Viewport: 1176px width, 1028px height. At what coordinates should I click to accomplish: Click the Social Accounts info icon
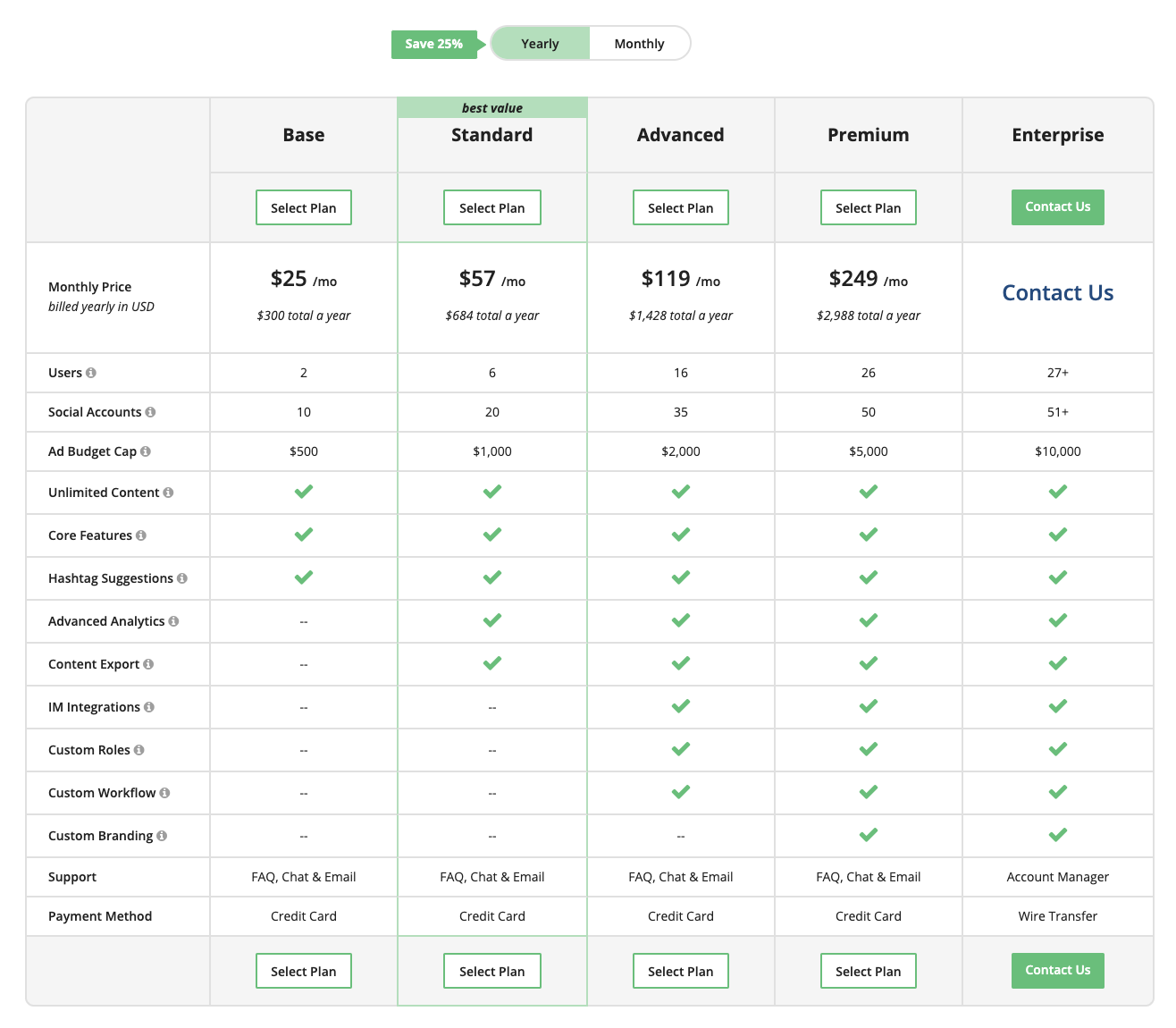[x=150, y=412]
